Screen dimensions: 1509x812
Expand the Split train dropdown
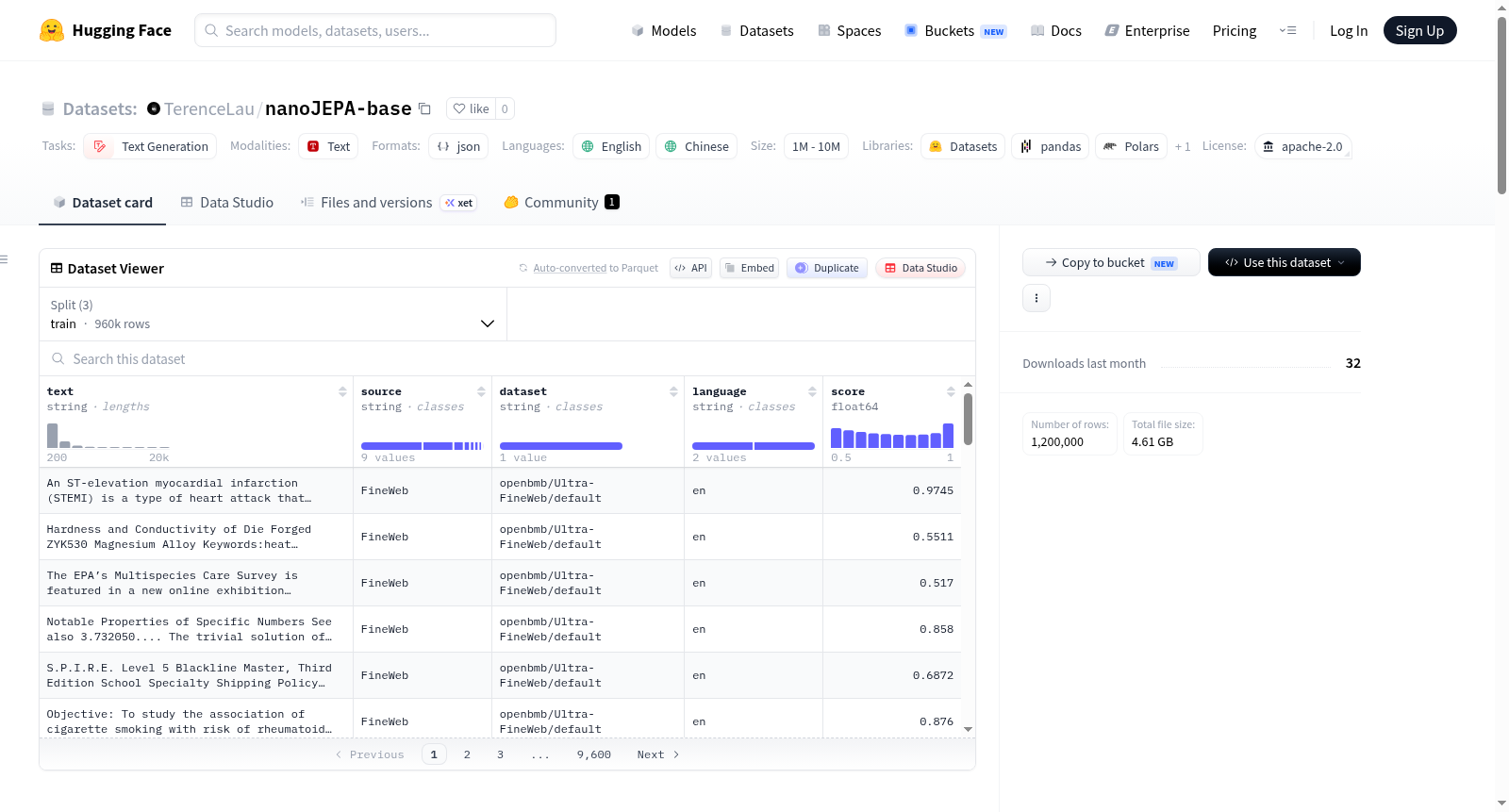tap(273, 314)
